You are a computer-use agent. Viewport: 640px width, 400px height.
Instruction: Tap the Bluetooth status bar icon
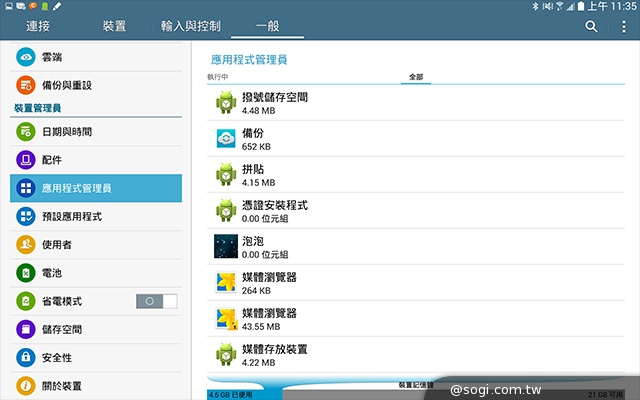[535, 6]
